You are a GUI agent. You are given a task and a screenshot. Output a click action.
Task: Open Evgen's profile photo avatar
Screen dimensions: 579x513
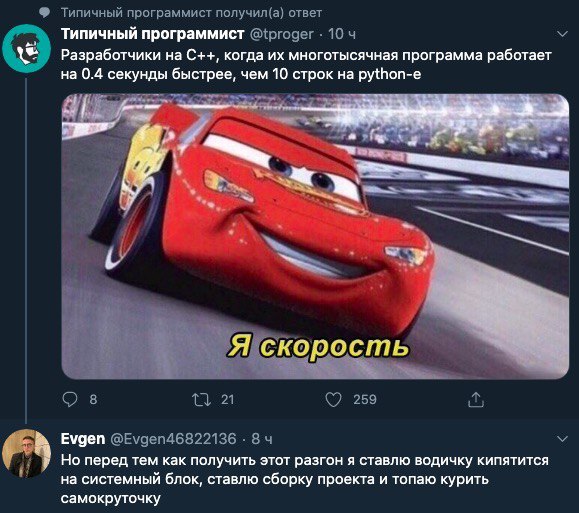(26, 453)
